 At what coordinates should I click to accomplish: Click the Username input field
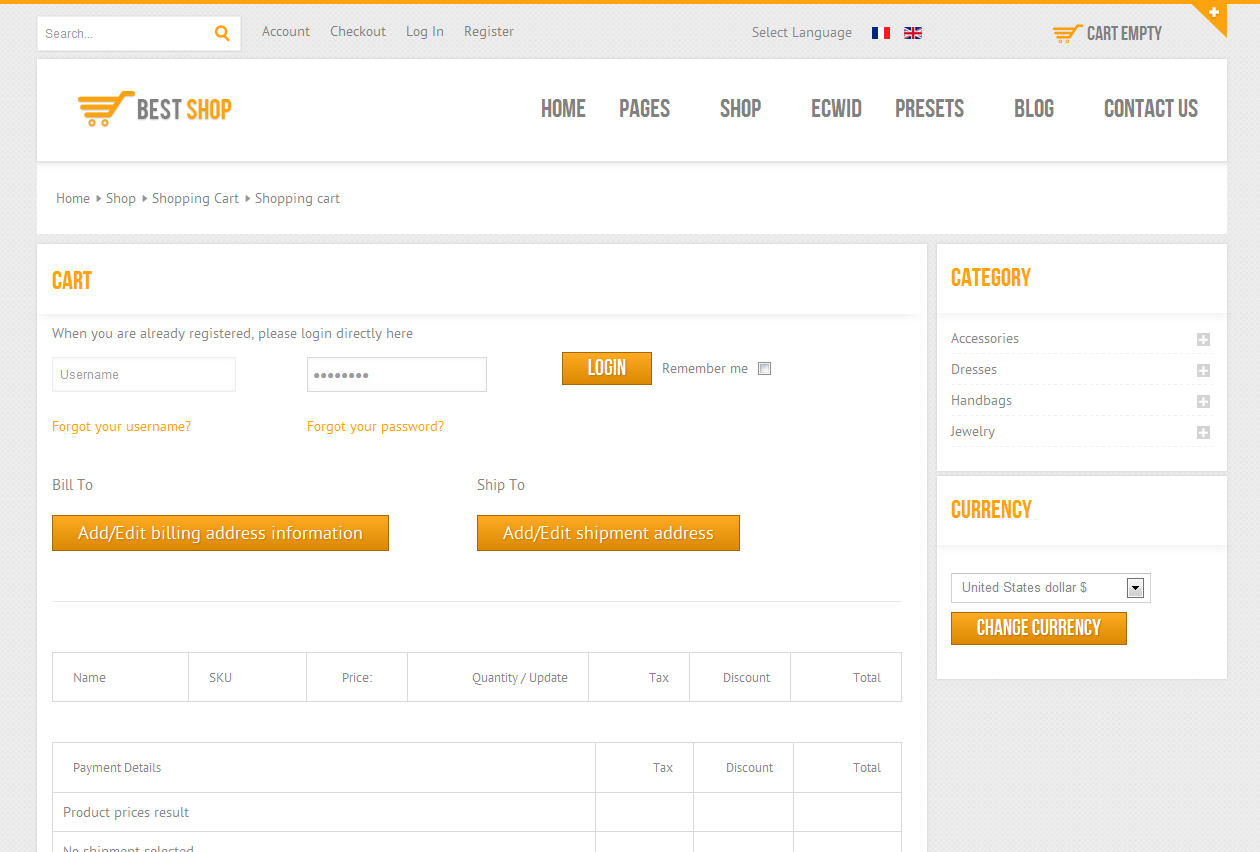point(143,374)
